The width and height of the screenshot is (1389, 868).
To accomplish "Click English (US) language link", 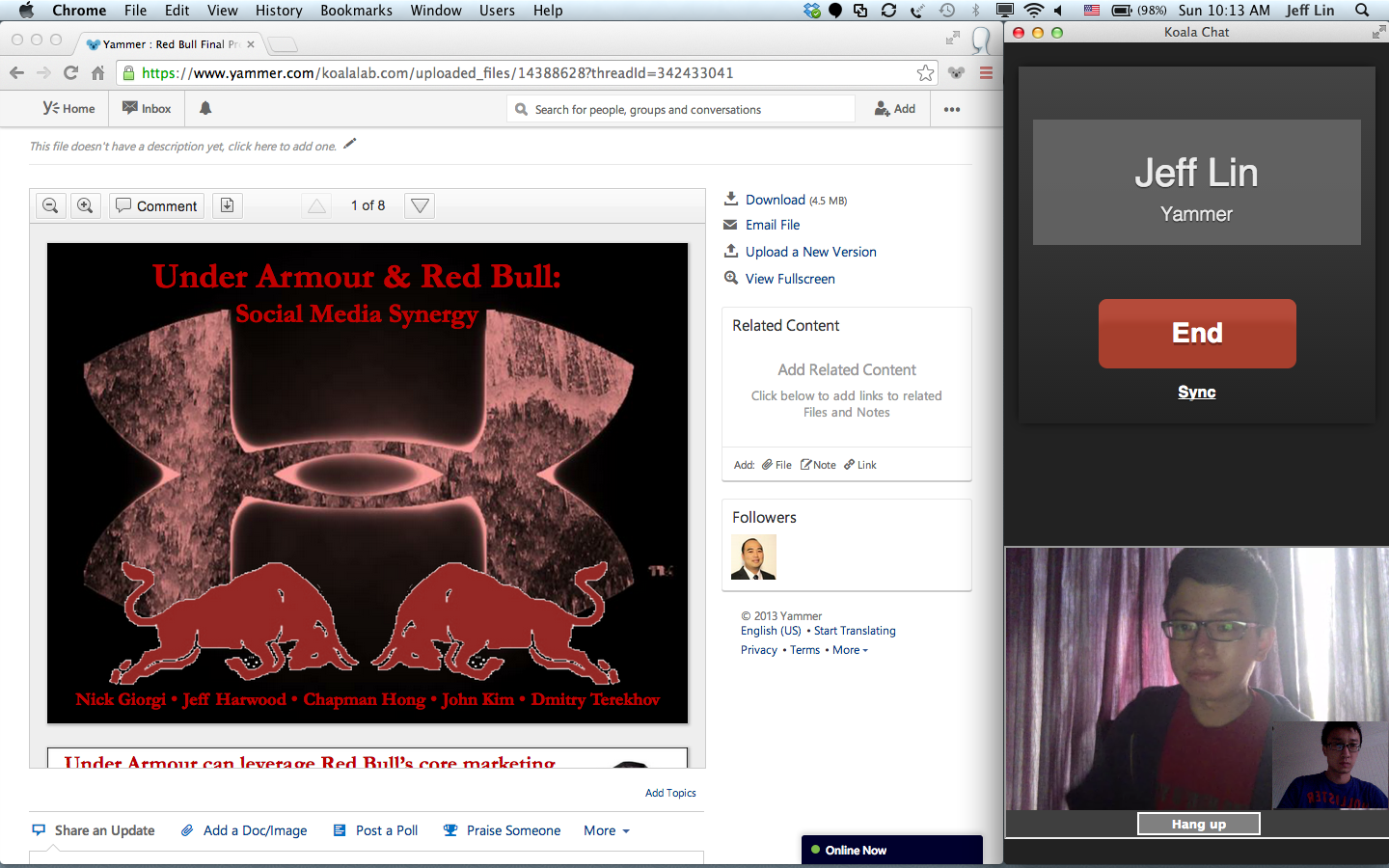I will pos(771,631).
